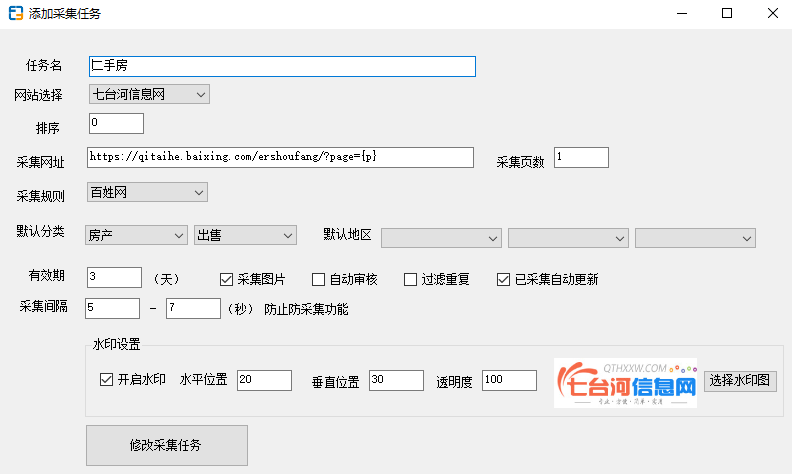The image size is (792, 474).
Task: Toggle the 采集图片 checkbox
Action: pyautogui.click(x=226, y=279)
